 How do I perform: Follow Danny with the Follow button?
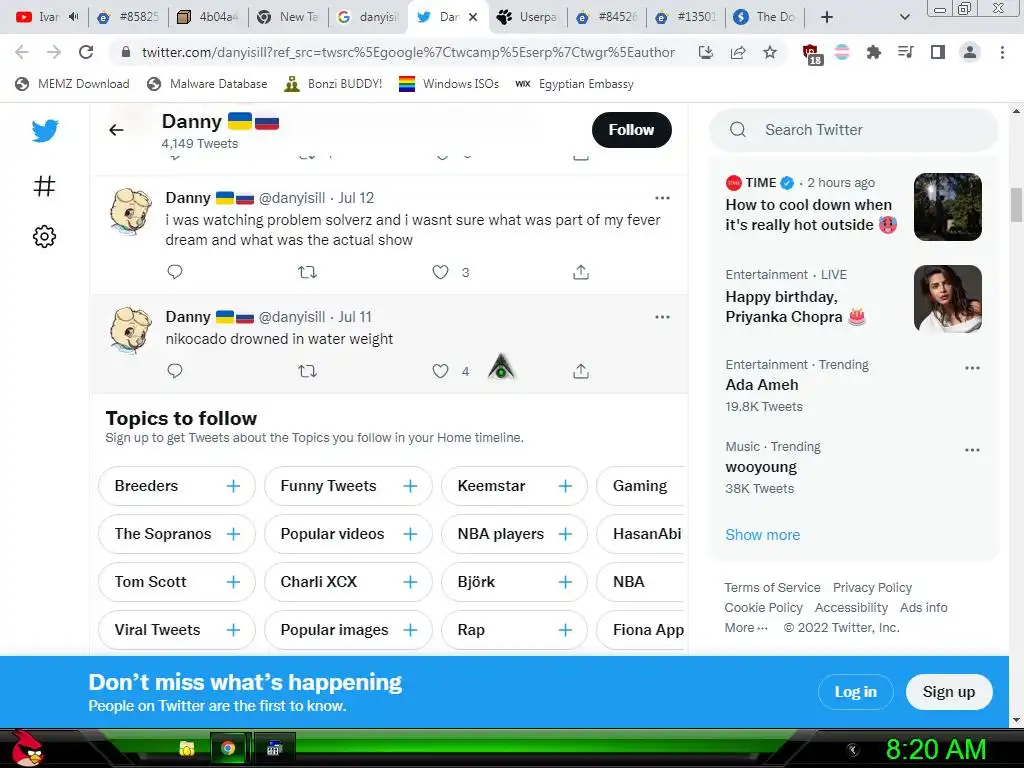tap(632, 130)
